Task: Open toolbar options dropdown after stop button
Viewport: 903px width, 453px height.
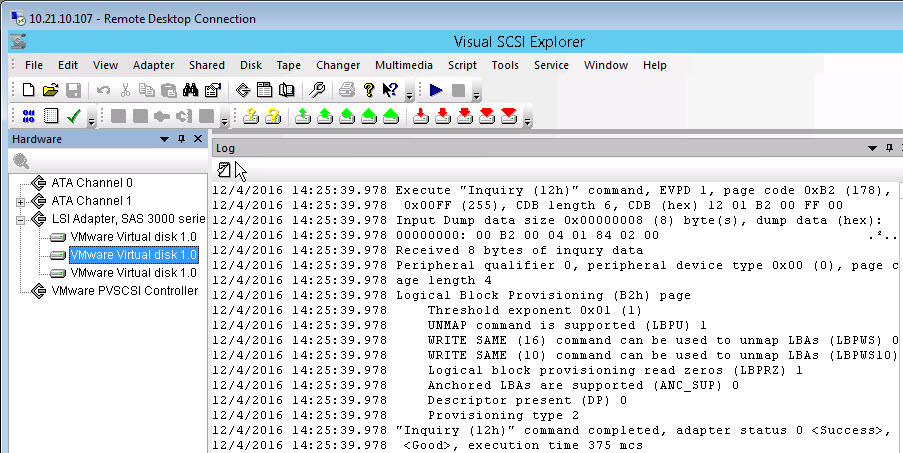Action: pos(476,96)
